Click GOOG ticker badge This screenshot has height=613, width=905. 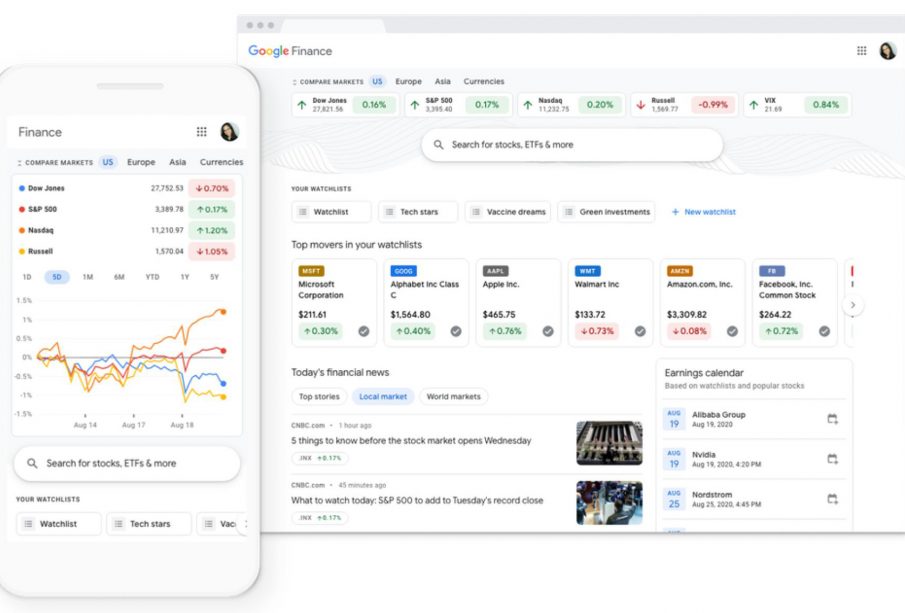tap(403, 271)
